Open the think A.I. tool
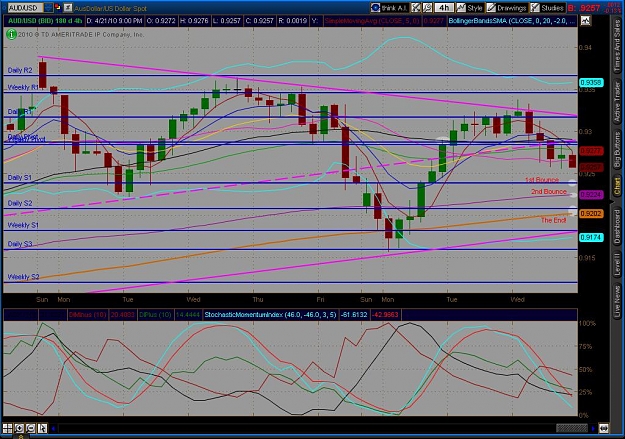 click(389, 8)
